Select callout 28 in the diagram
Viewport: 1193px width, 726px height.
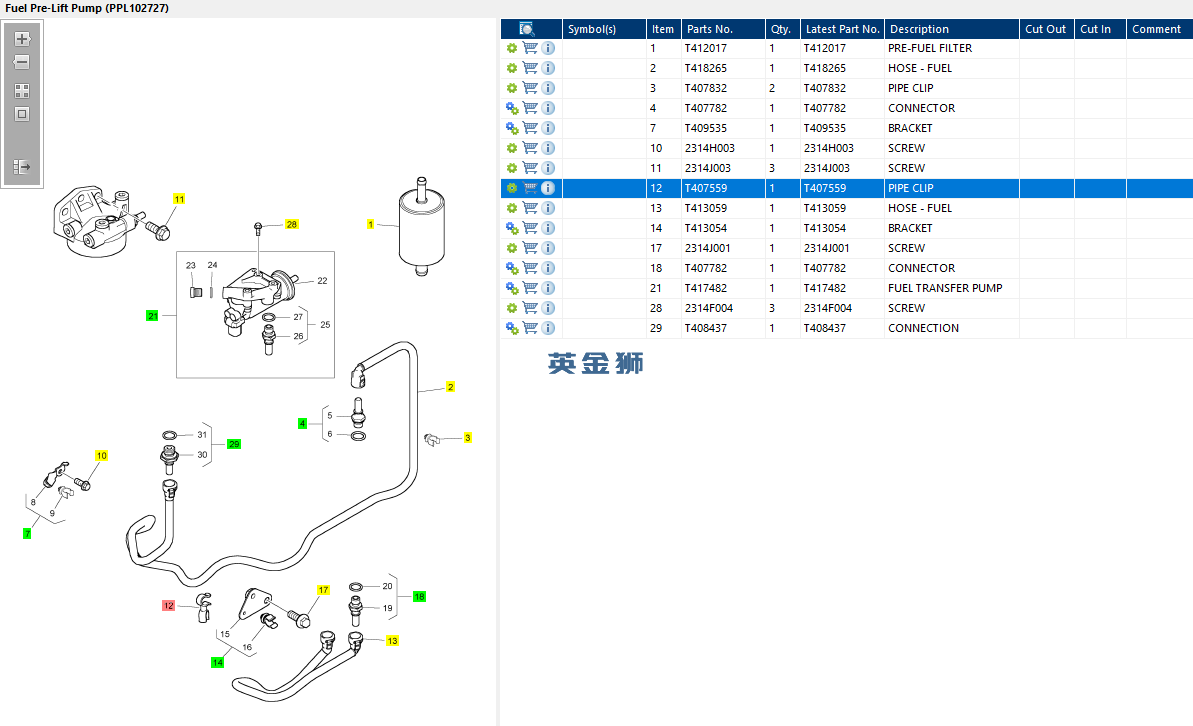(291, 224)
